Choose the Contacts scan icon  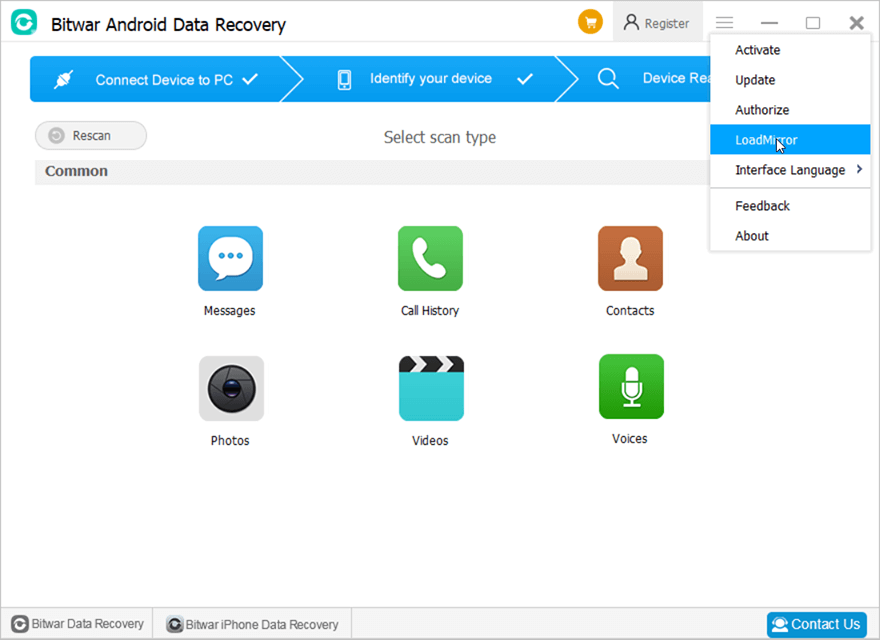[630, 258]
